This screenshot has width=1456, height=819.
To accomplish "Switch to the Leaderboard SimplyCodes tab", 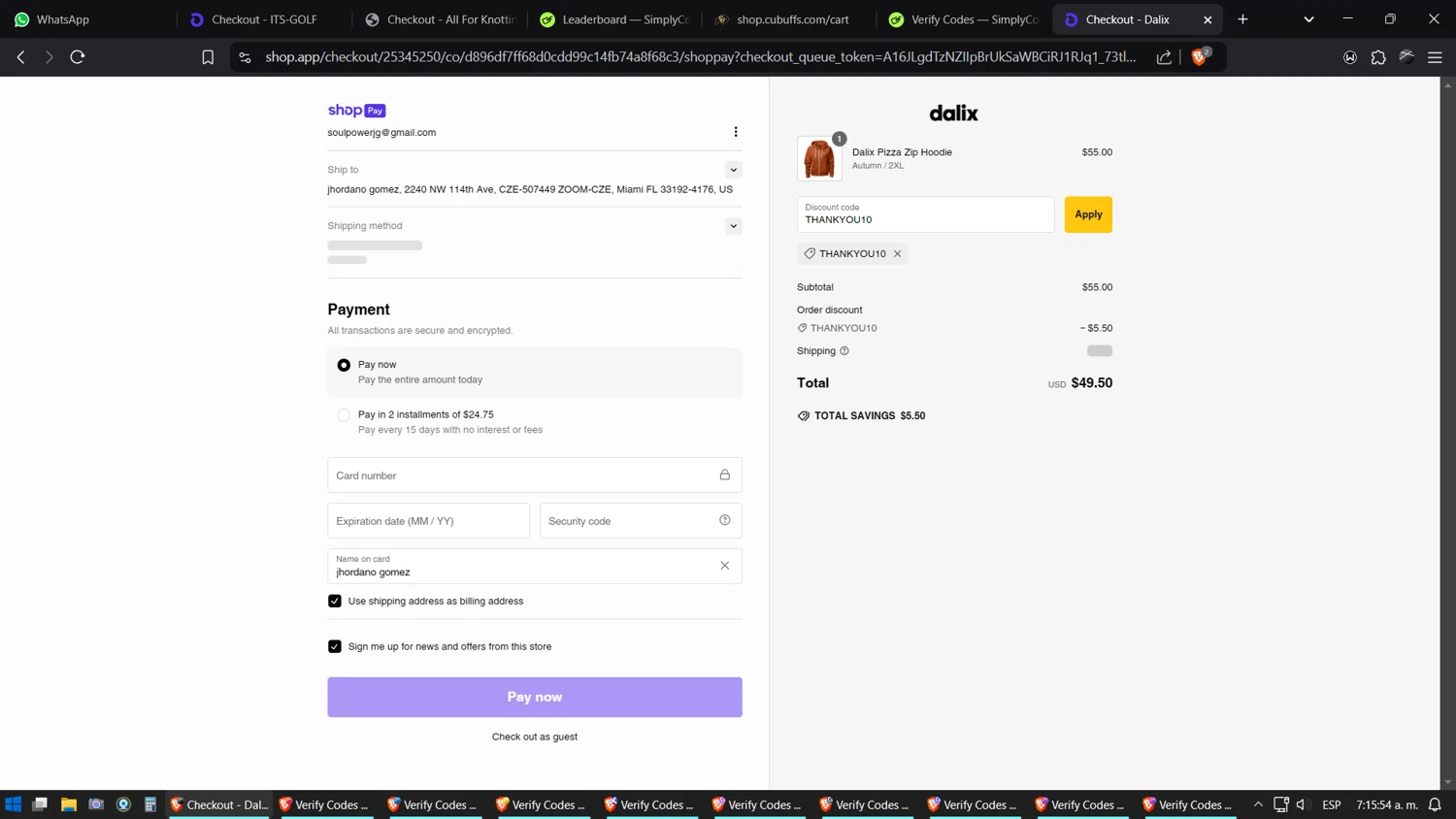I will point(614,19).
